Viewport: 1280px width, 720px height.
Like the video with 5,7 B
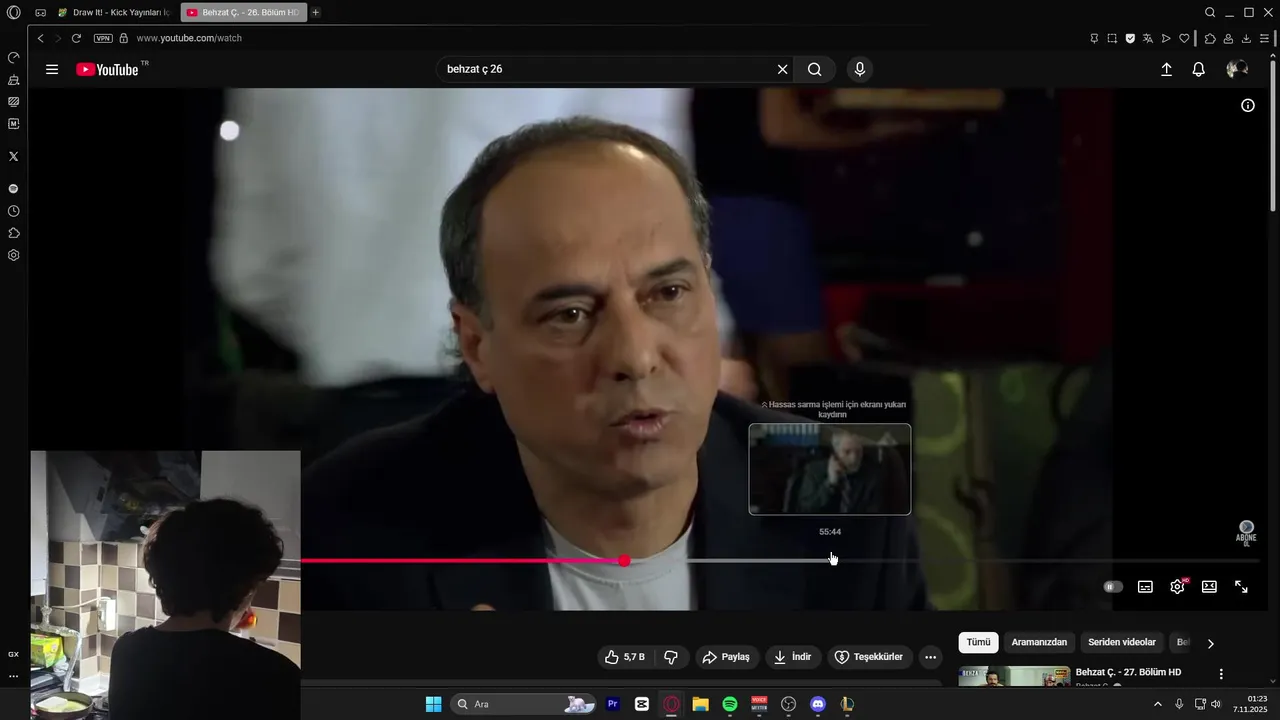click(x=626, y=657)
